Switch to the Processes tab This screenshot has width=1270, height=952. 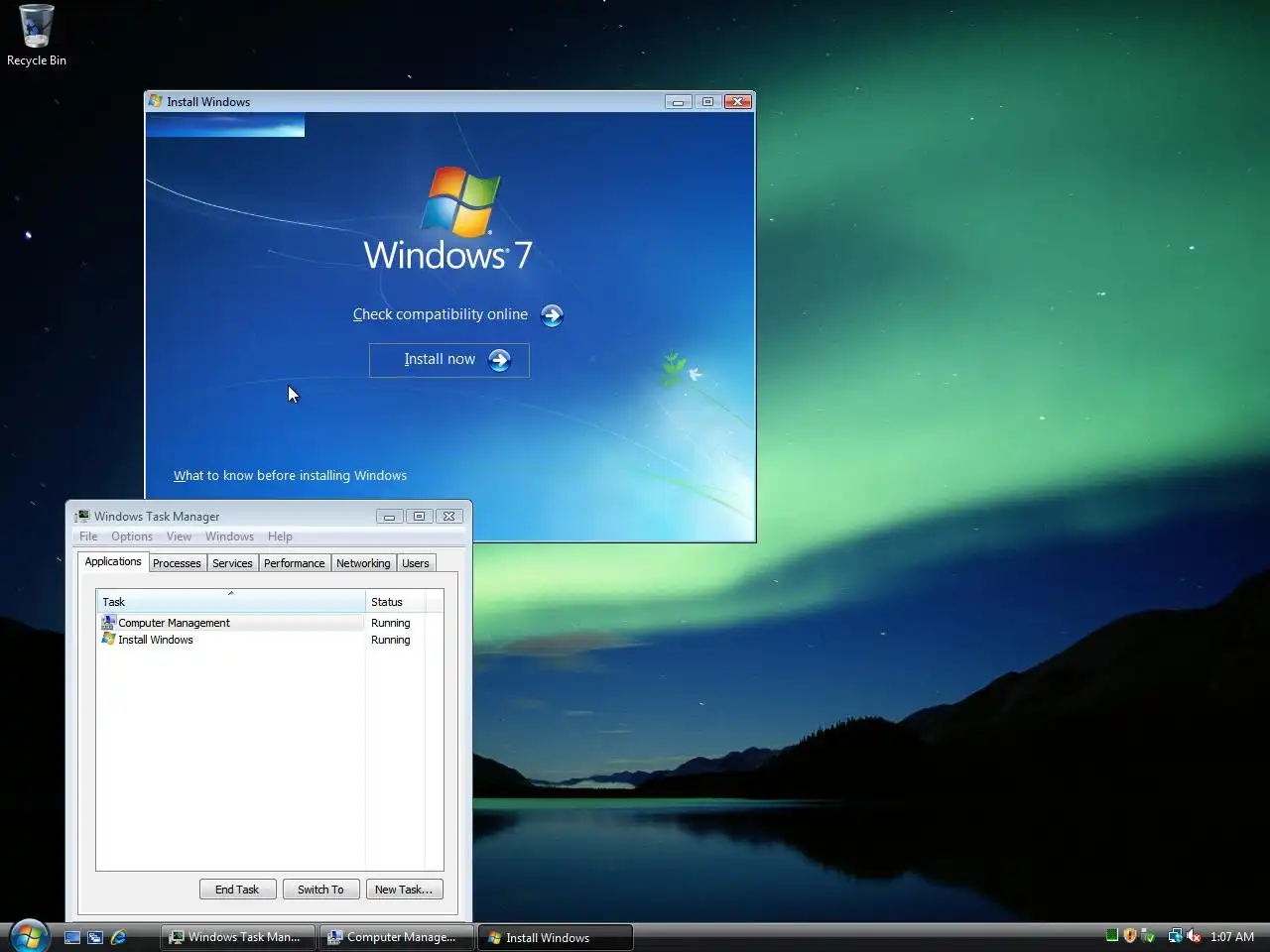(x=177, y=563)
